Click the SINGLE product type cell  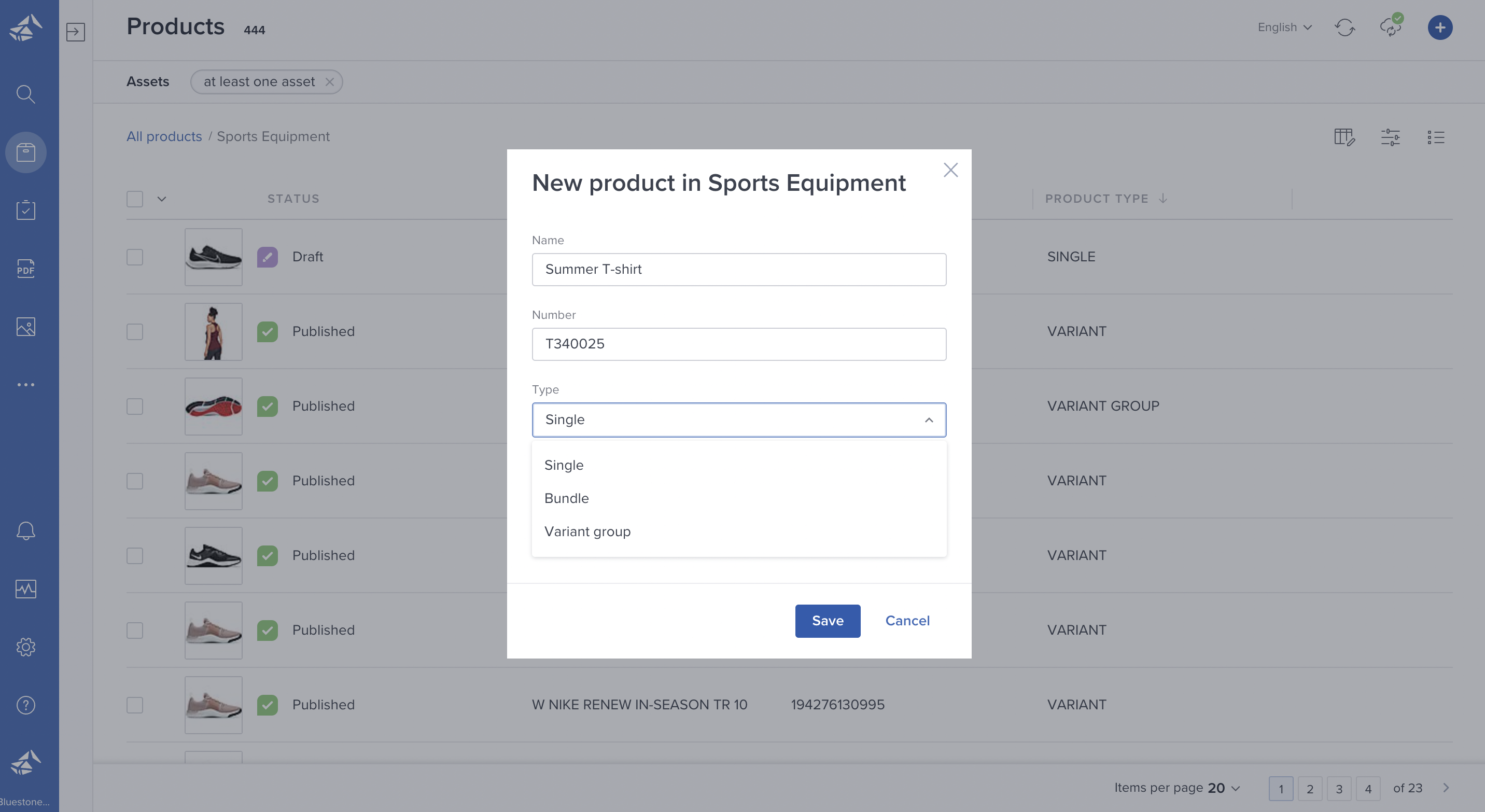1071,257
